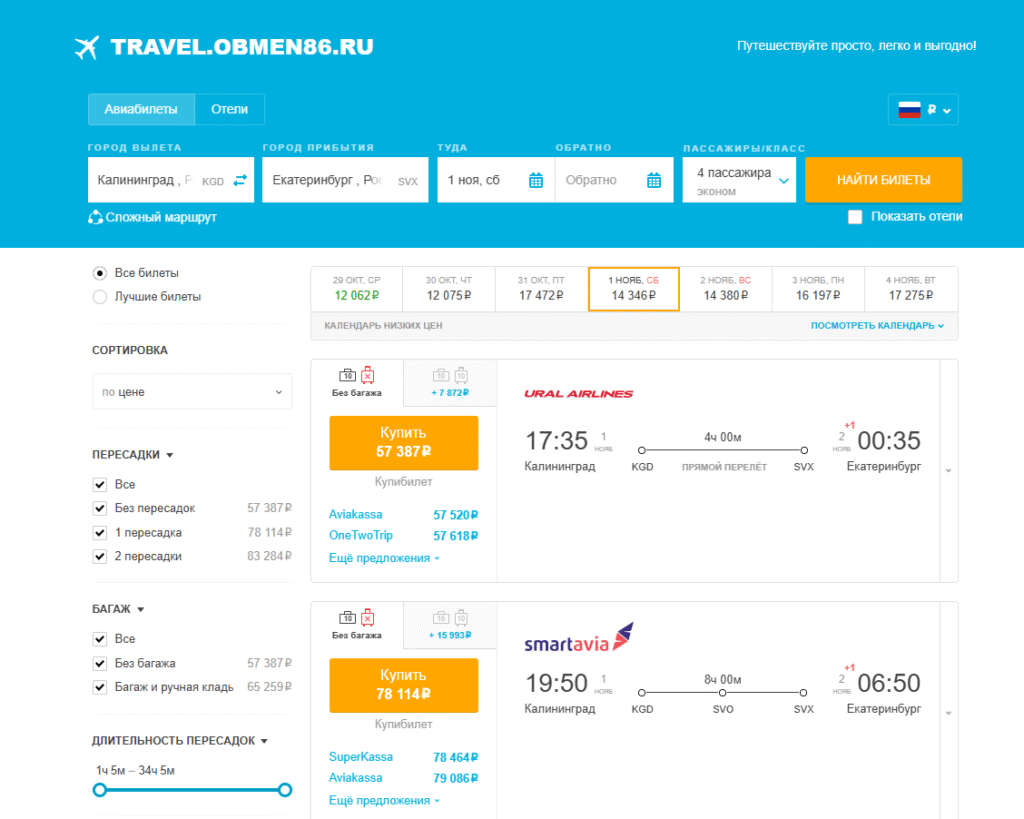Open calendar icon in return date field
The width and height of the screenshot is (1024, 819).
pos(654,180)
